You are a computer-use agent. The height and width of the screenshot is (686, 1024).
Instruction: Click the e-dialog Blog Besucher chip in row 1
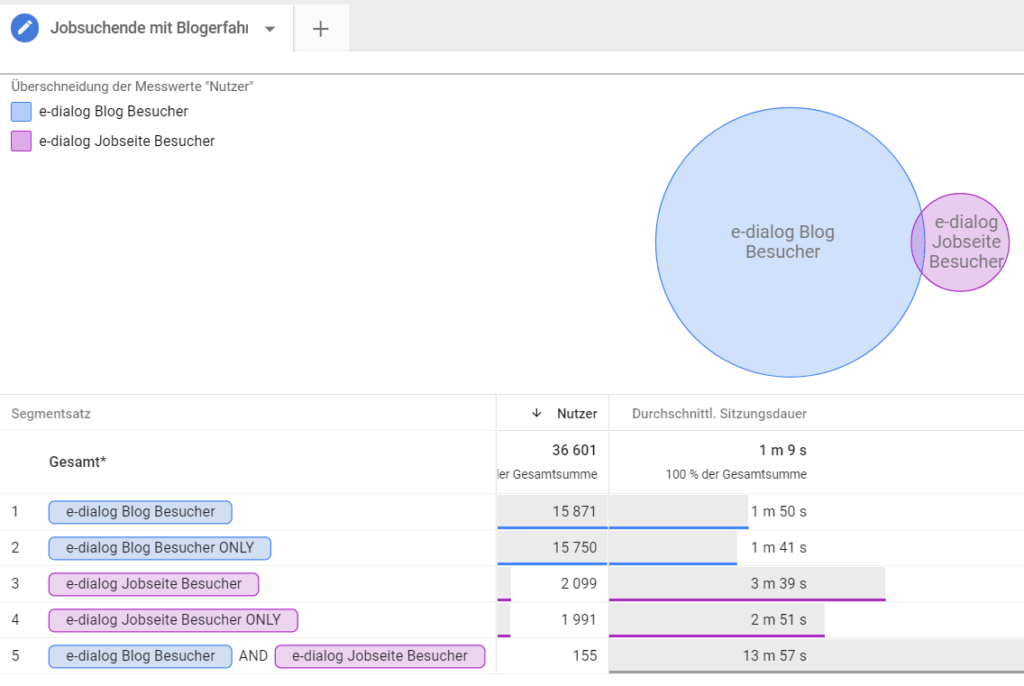[140, 512]
